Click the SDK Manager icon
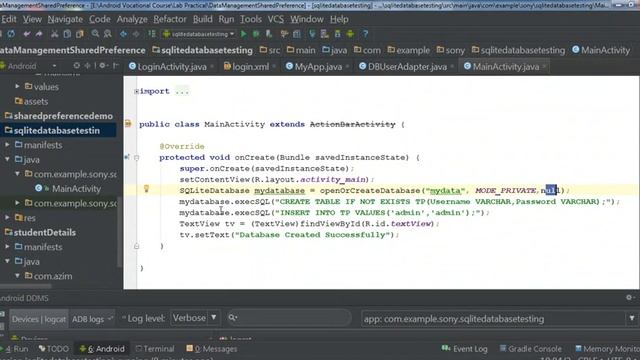The height and width of the screenshot is (360, 640). pos(338,34)
